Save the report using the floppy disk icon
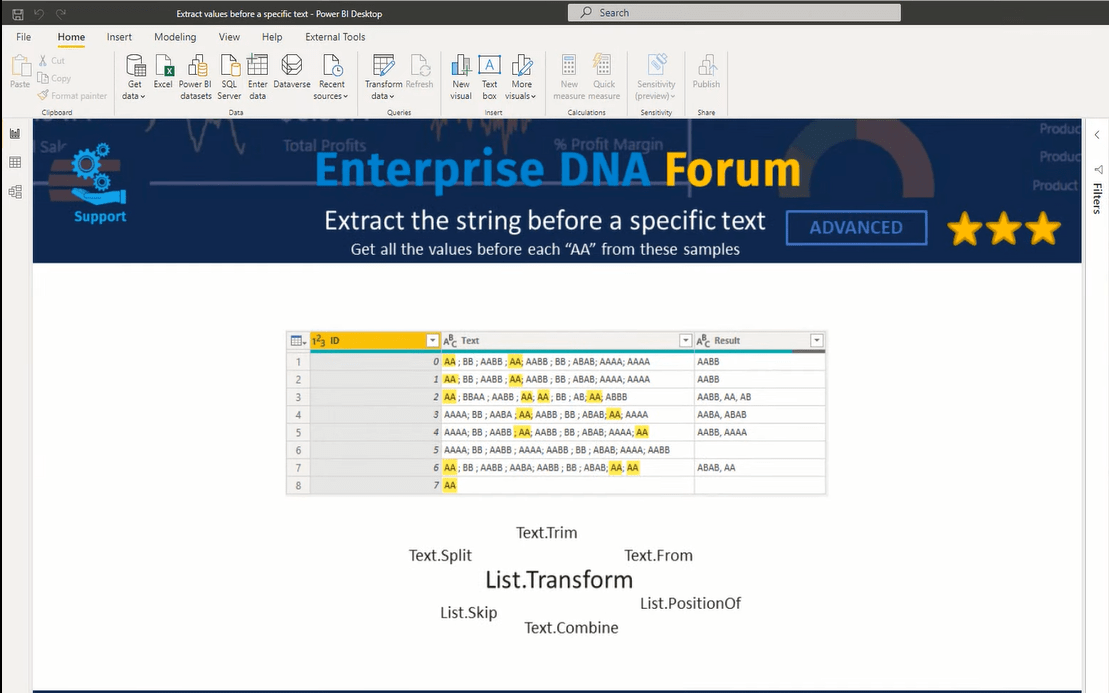 18,13
